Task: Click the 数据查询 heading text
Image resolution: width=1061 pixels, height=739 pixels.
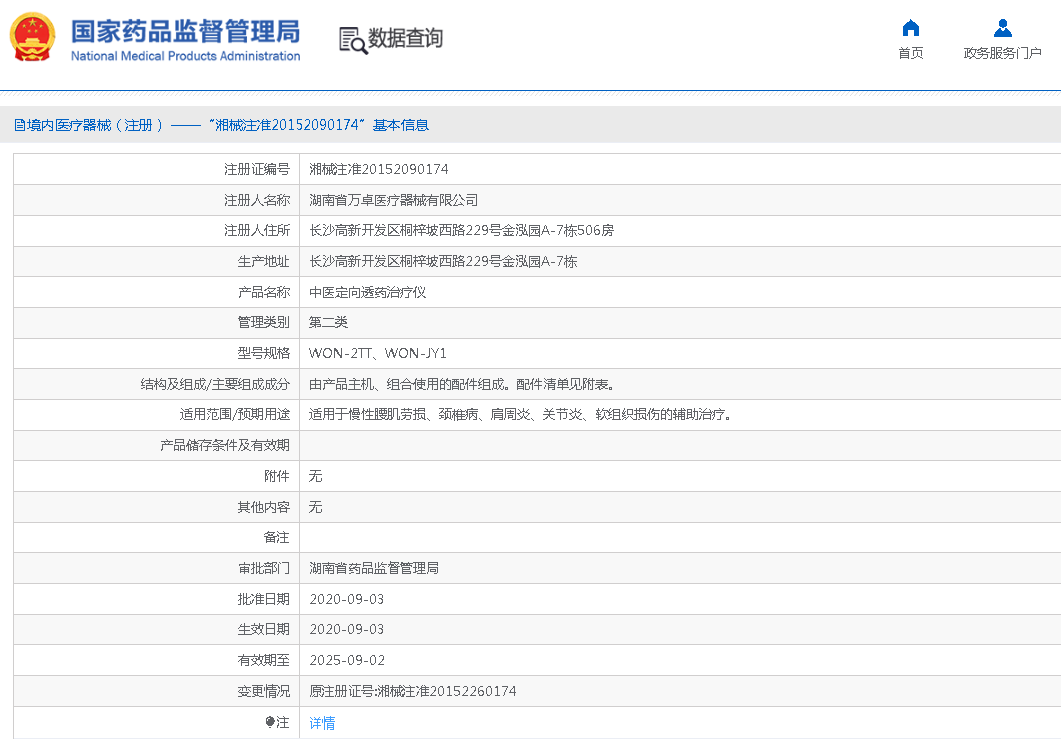Action: (405, 39)
